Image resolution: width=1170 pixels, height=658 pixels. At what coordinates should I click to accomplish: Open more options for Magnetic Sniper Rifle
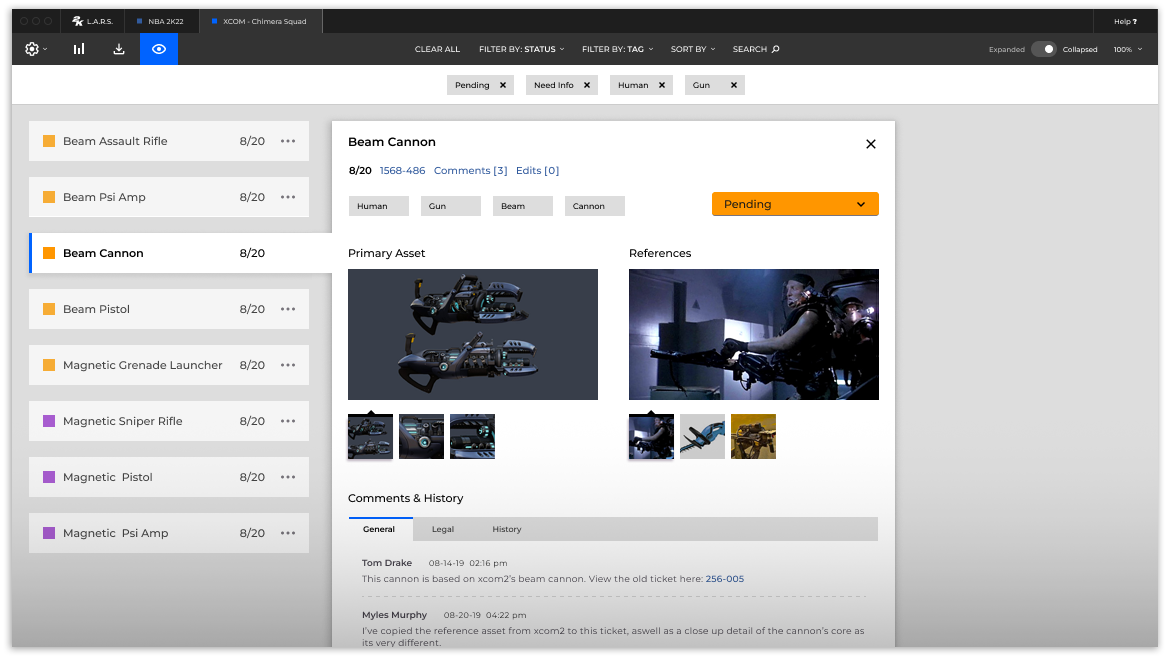[x=288, y=421]
